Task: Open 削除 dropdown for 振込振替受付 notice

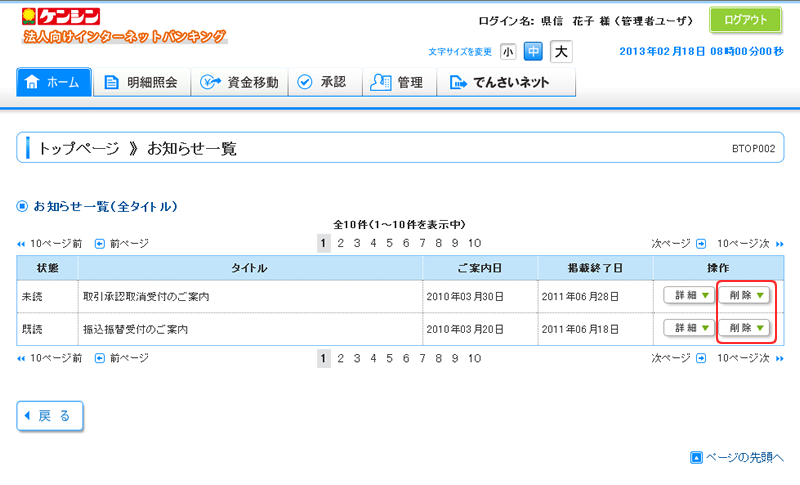Action: (x=745, y=328)
